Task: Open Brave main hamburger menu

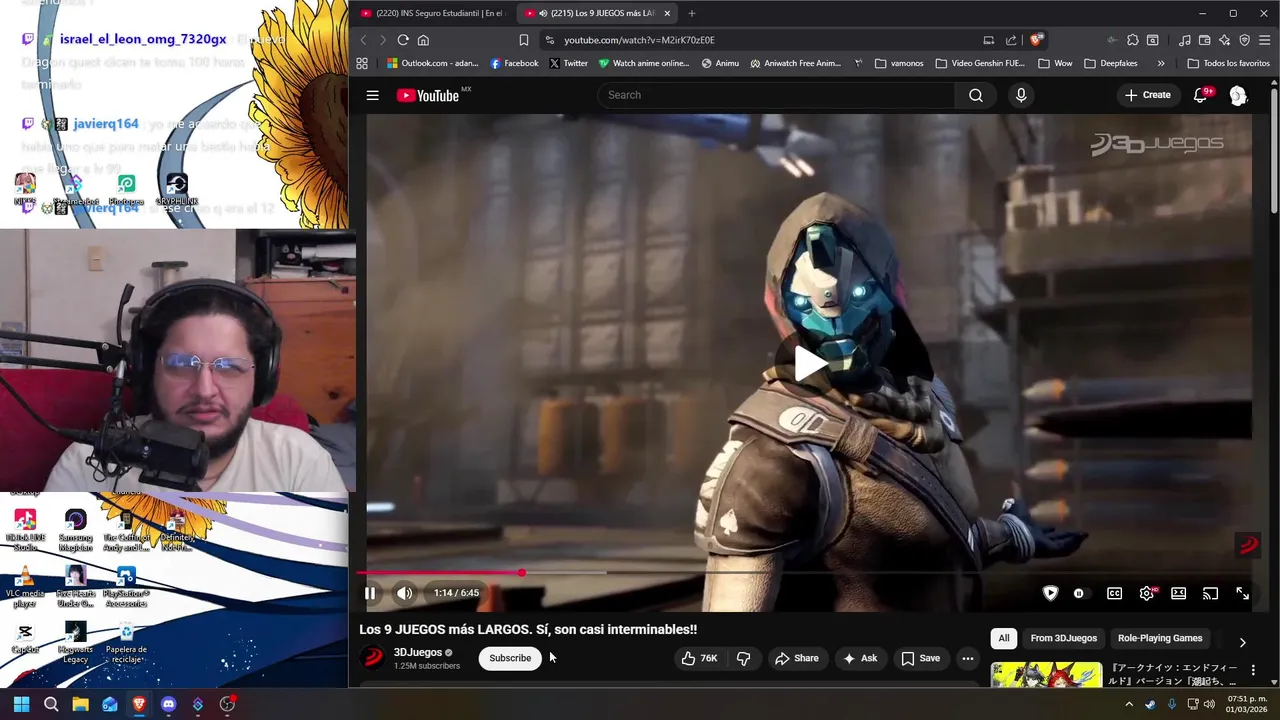Action: coord(1265,40)
